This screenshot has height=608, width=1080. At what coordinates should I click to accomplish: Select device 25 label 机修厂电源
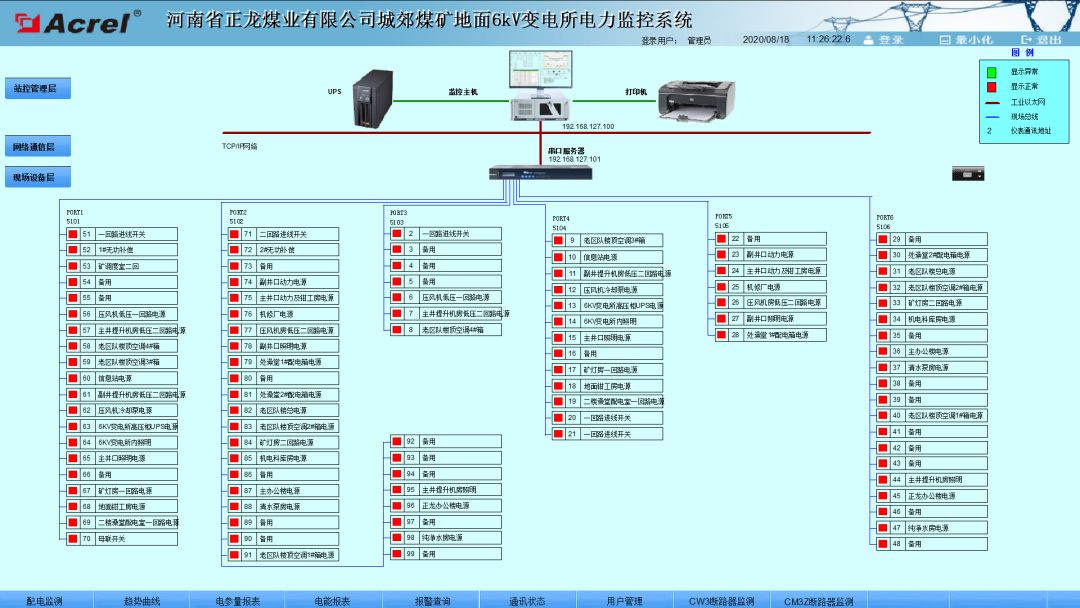(764, 287)
